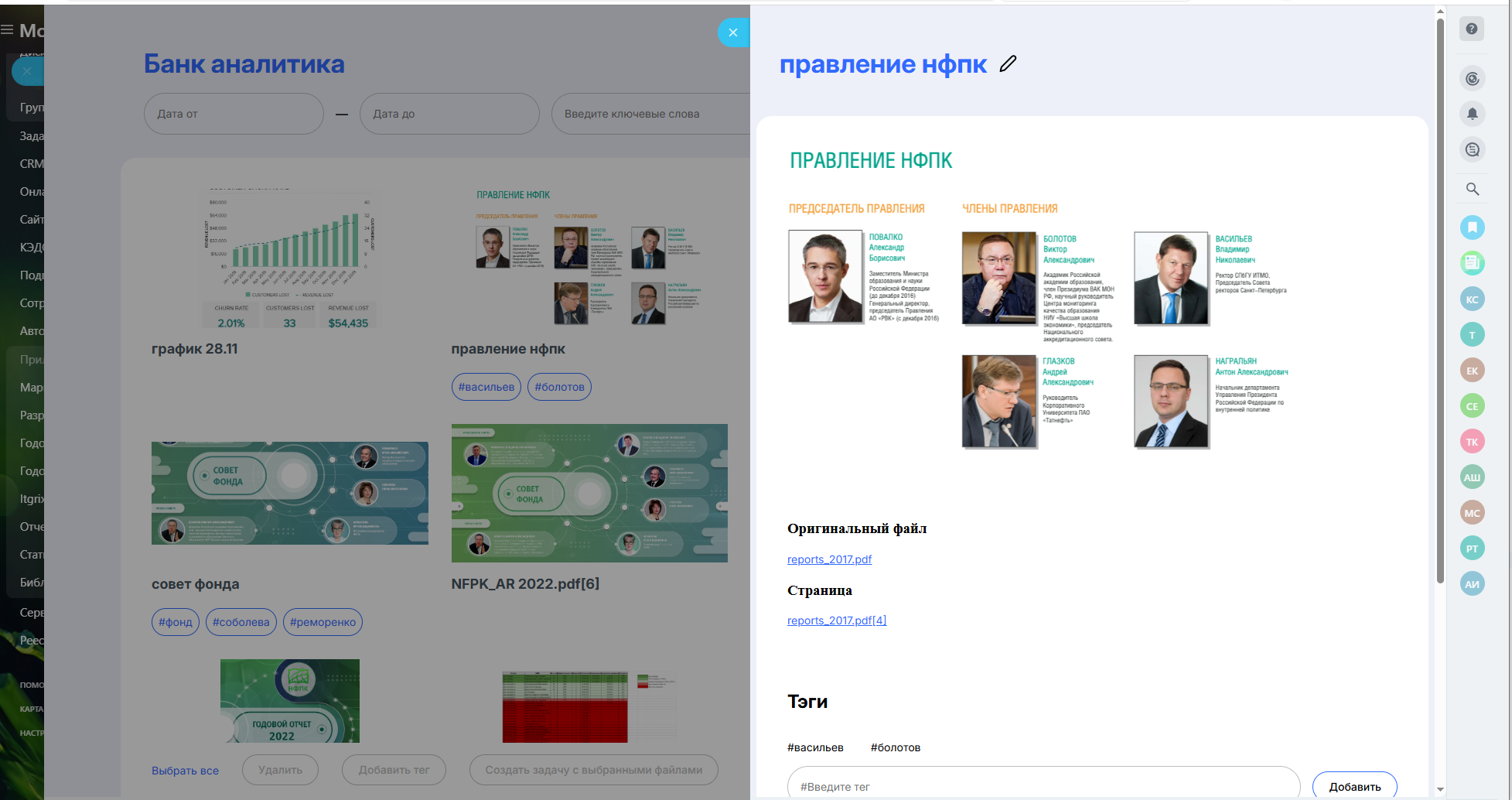
Task: Open the правление нфпк card thumbnail
Action: (589, 258)
